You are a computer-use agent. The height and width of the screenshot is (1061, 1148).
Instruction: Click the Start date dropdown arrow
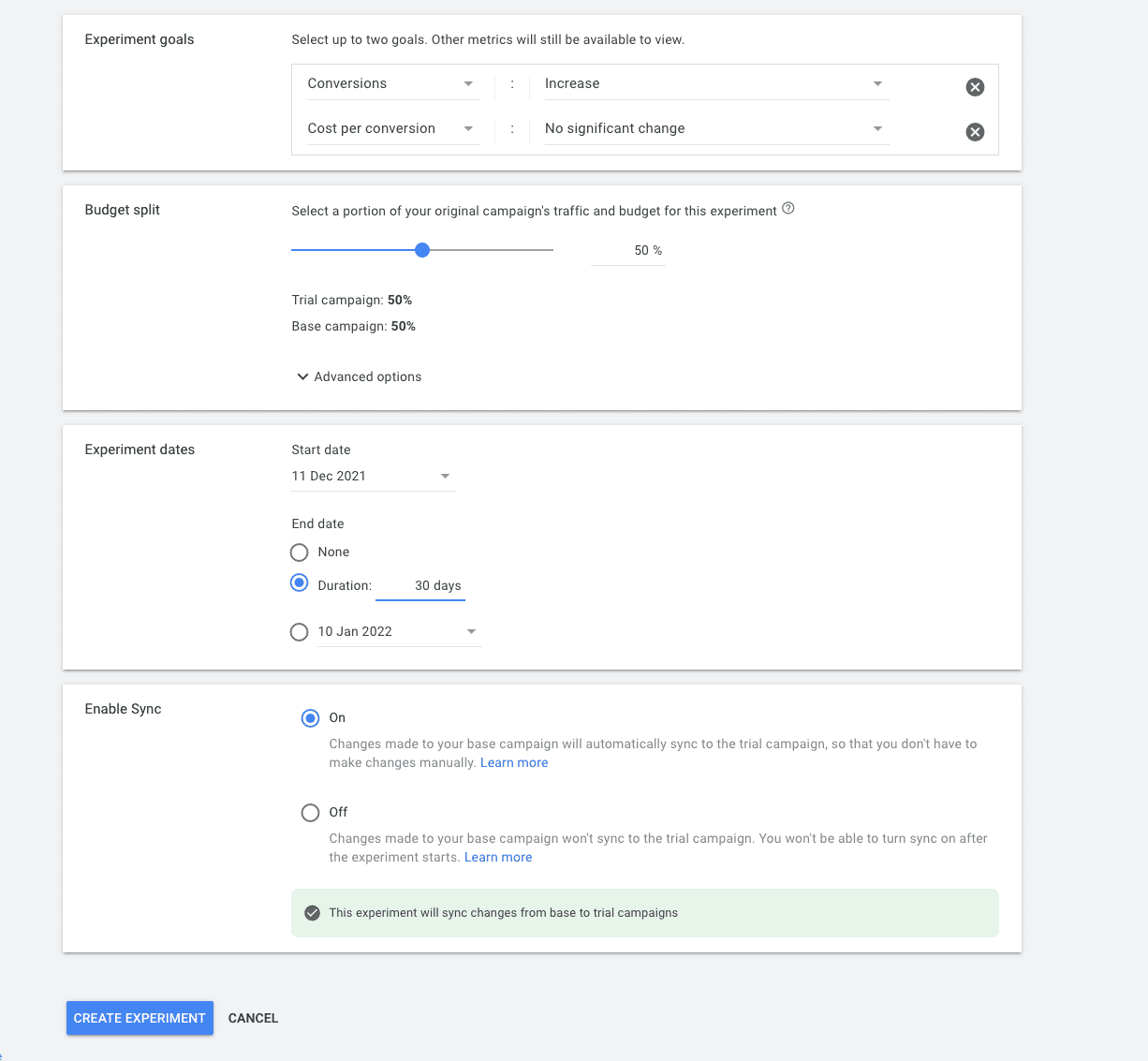(x=445, y=476)
